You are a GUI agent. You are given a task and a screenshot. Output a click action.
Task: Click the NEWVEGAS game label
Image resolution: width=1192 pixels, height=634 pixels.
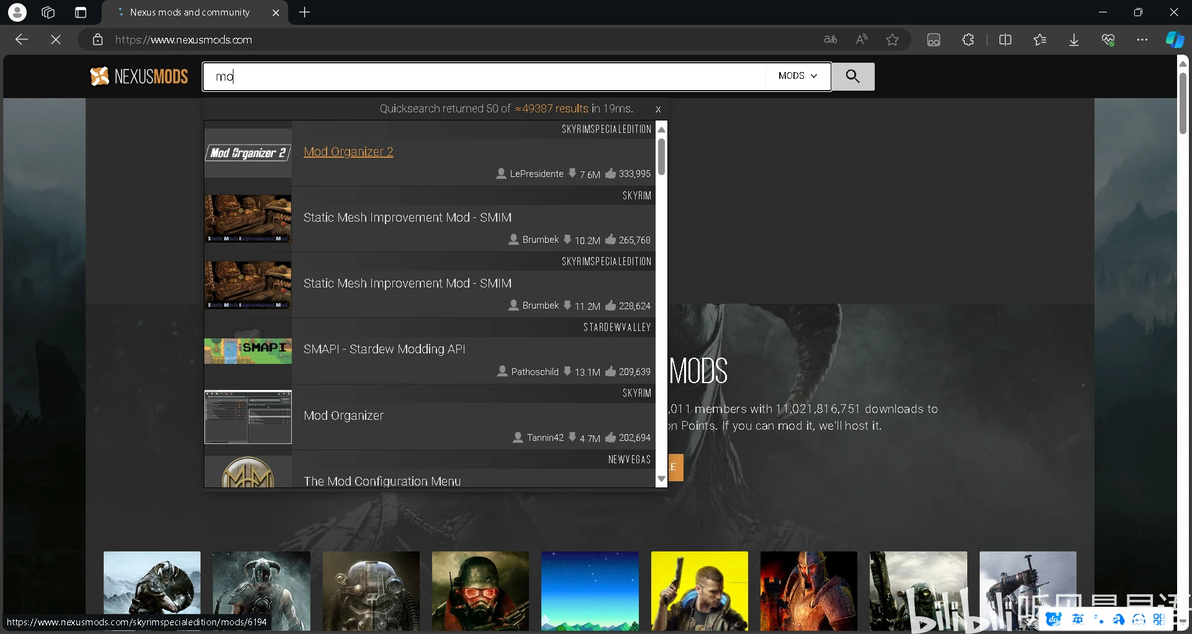coord(630,459)
